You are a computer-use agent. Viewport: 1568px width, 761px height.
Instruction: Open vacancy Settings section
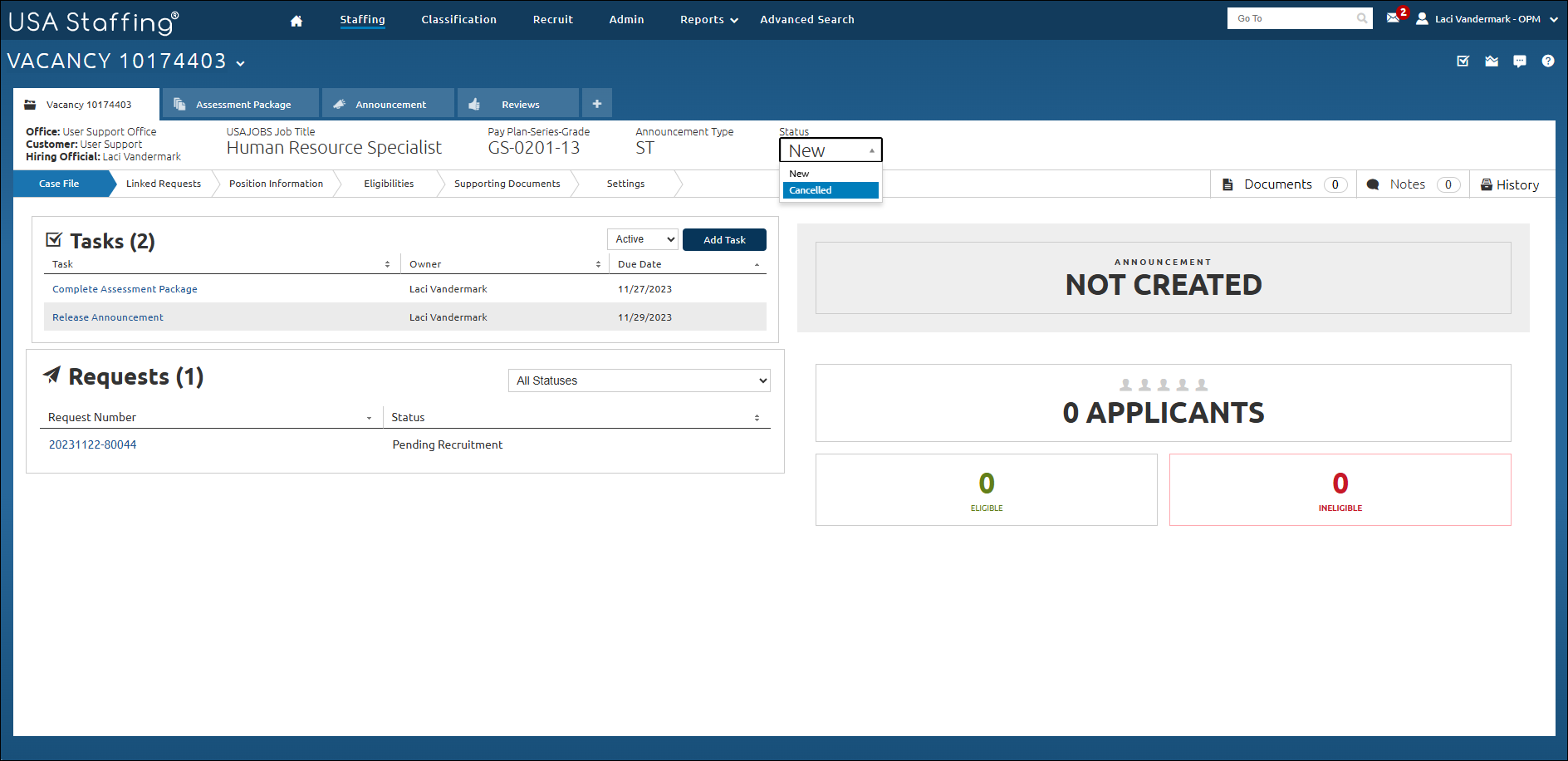[625, 184]
